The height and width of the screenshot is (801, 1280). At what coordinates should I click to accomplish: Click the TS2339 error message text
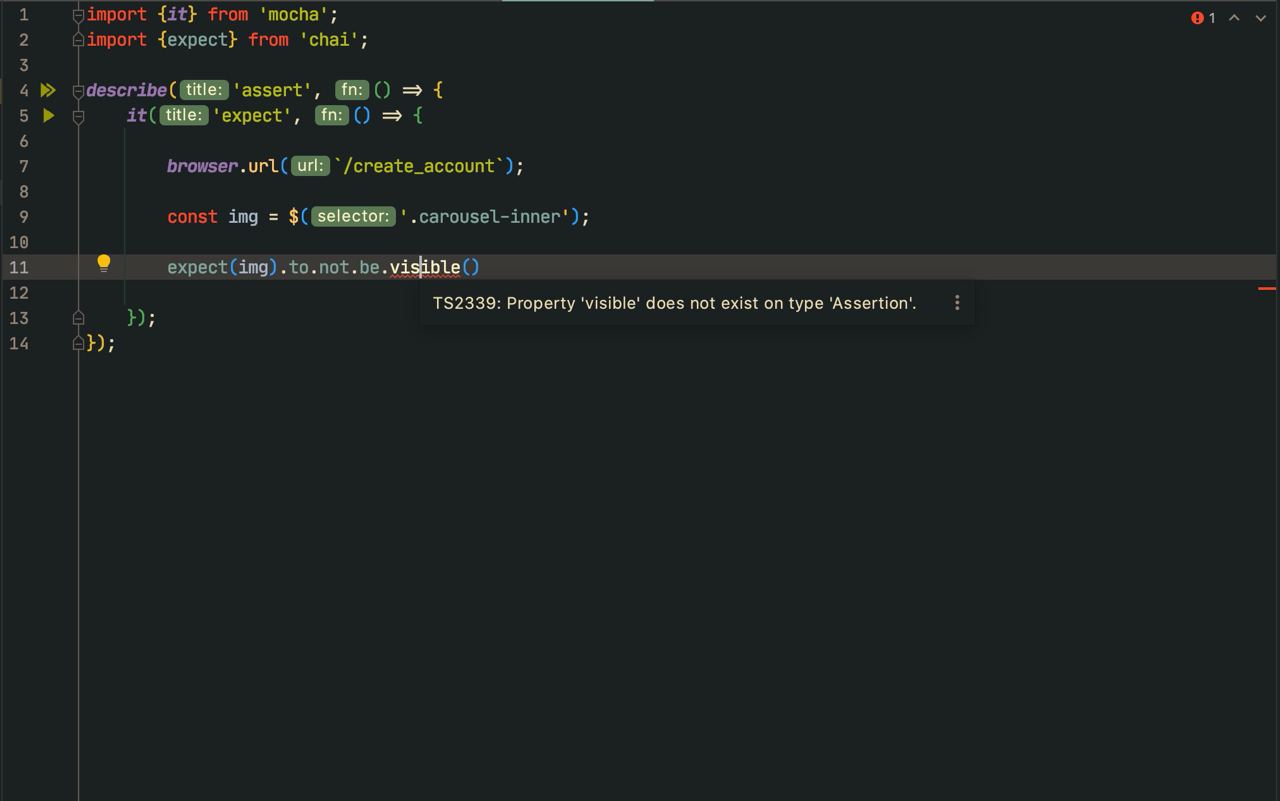[674, 303]
